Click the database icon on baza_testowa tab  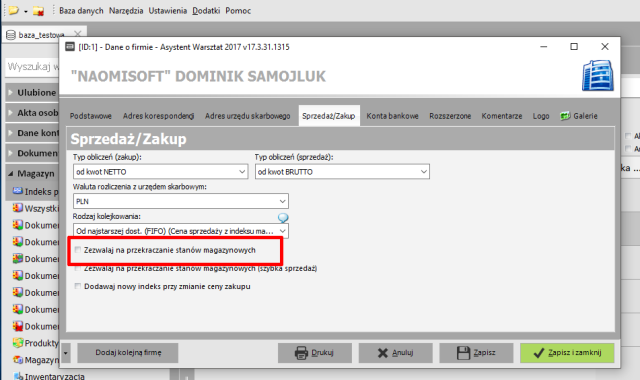11,35
